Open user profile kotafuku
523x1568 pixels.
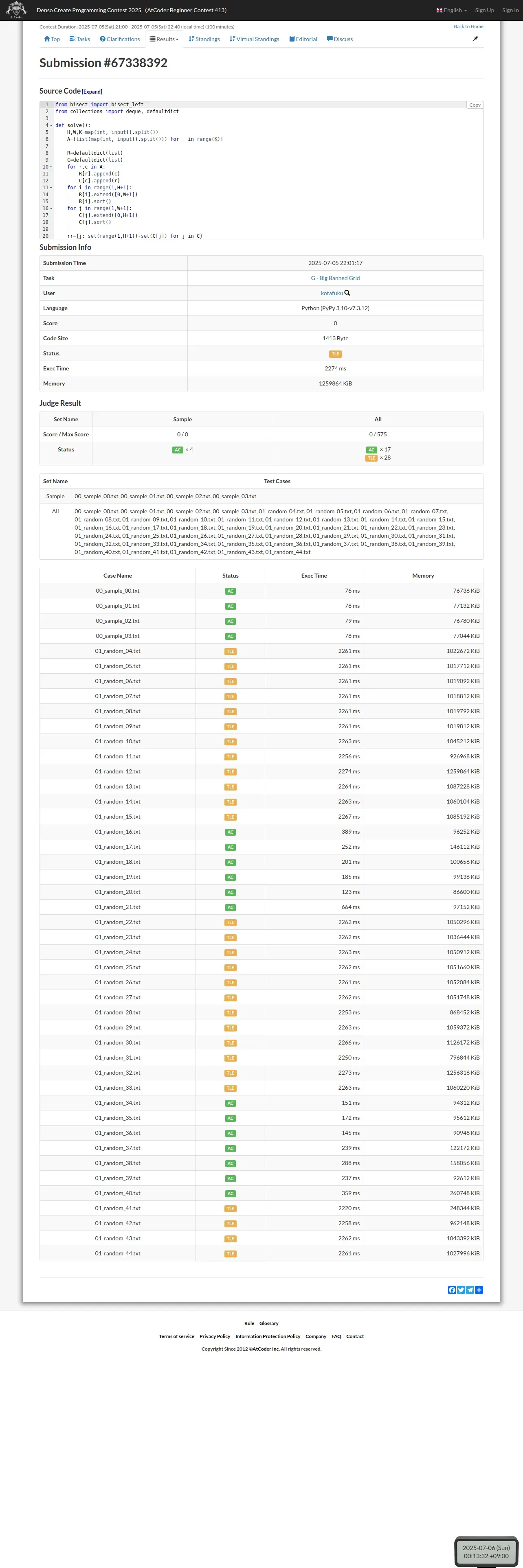(332, 293)
